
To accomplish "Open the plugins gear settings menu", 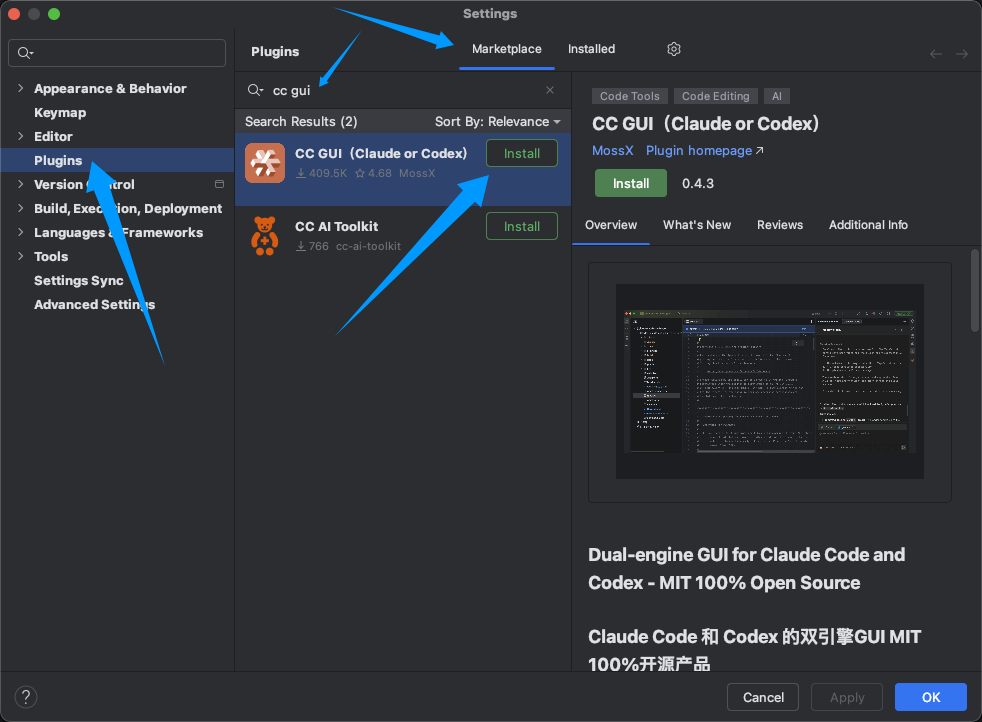I will click(x=673, y=49).
